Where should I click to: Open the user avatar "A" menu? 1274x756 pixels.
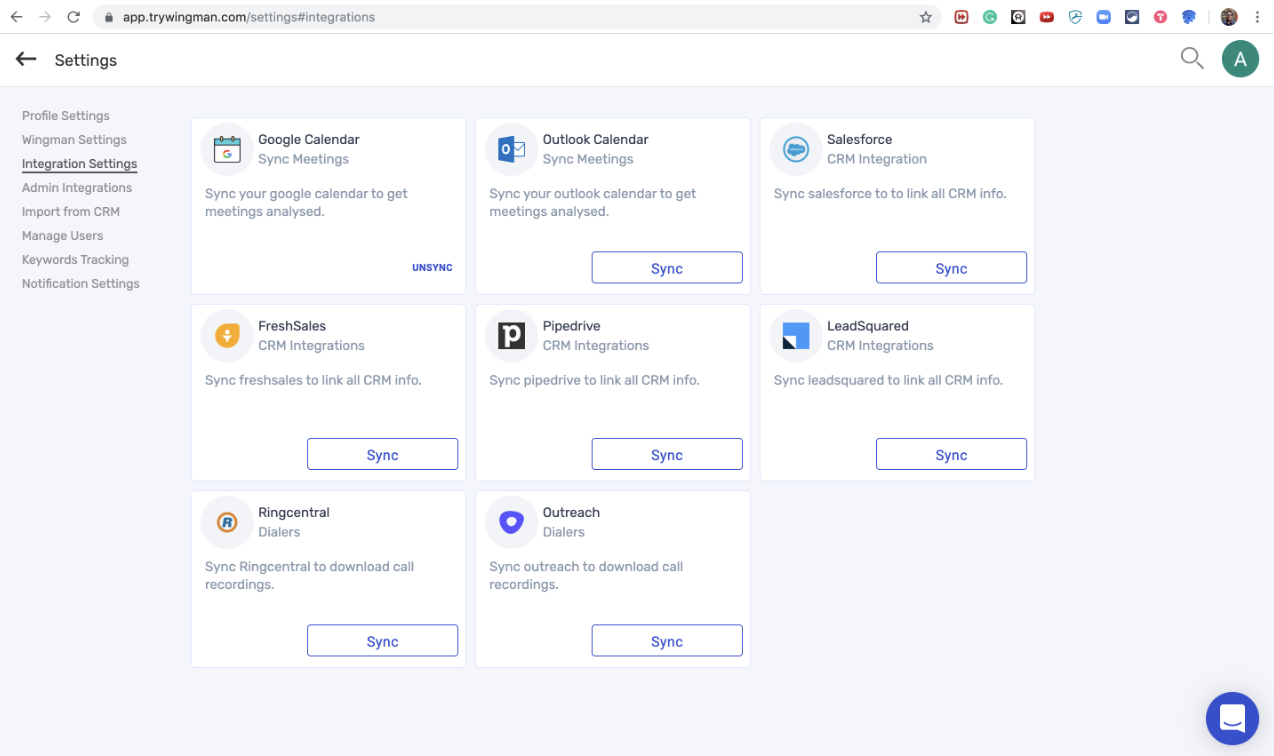point(1240,59)
